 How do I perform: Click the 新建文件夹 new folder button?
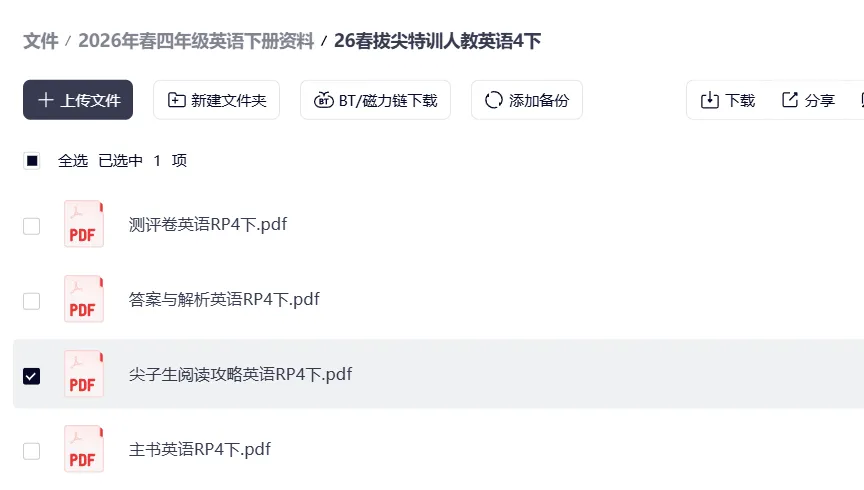pos(216,100)
